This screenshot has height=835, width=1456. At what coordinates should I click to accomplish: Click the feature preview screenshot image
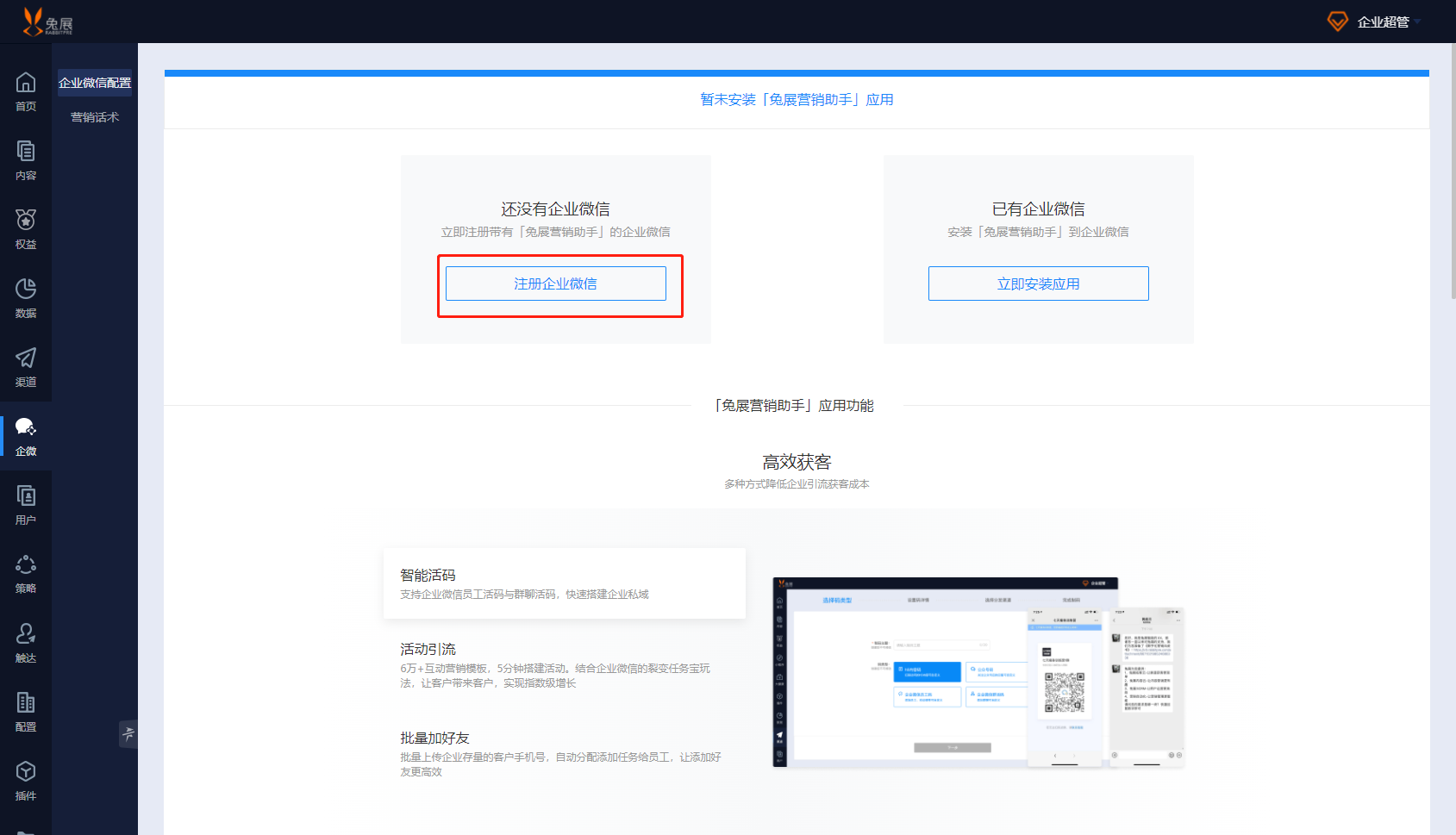(978, 672)
